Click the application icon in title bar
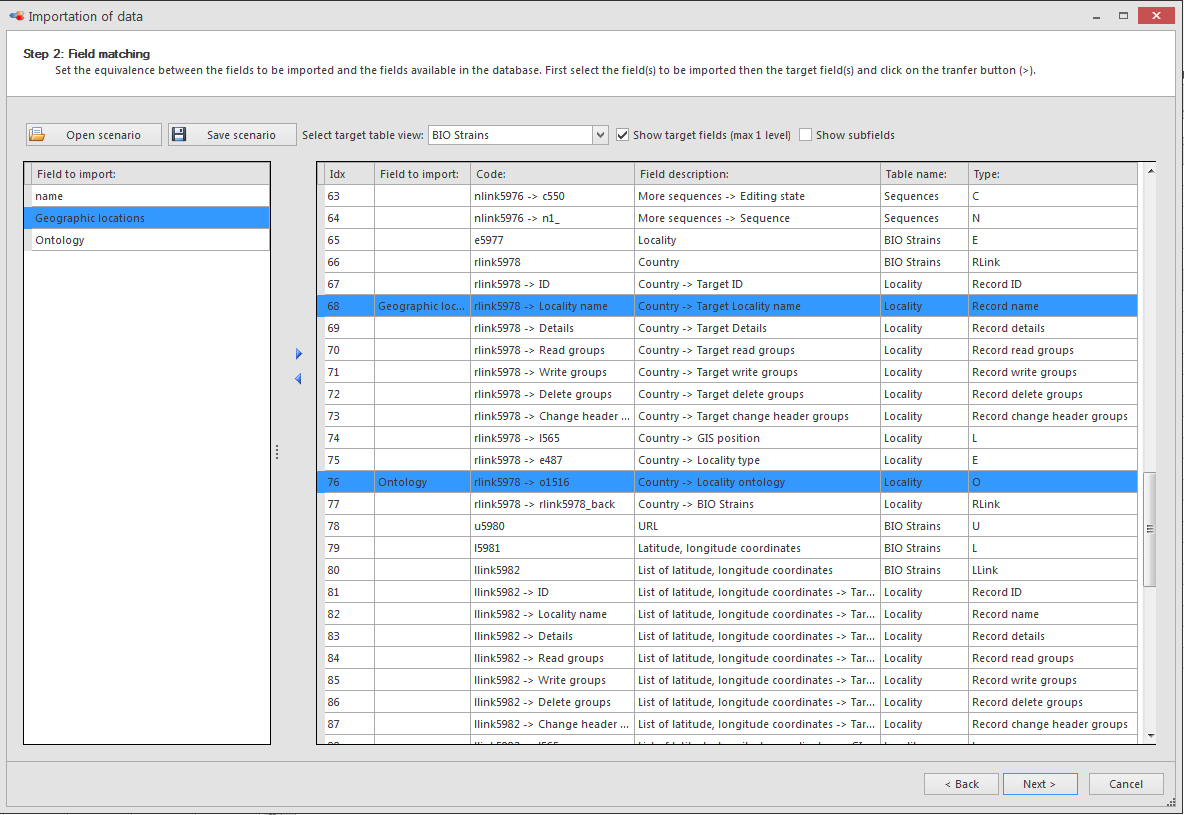This screenshot has height=815, width=1184. pos(16,16)
